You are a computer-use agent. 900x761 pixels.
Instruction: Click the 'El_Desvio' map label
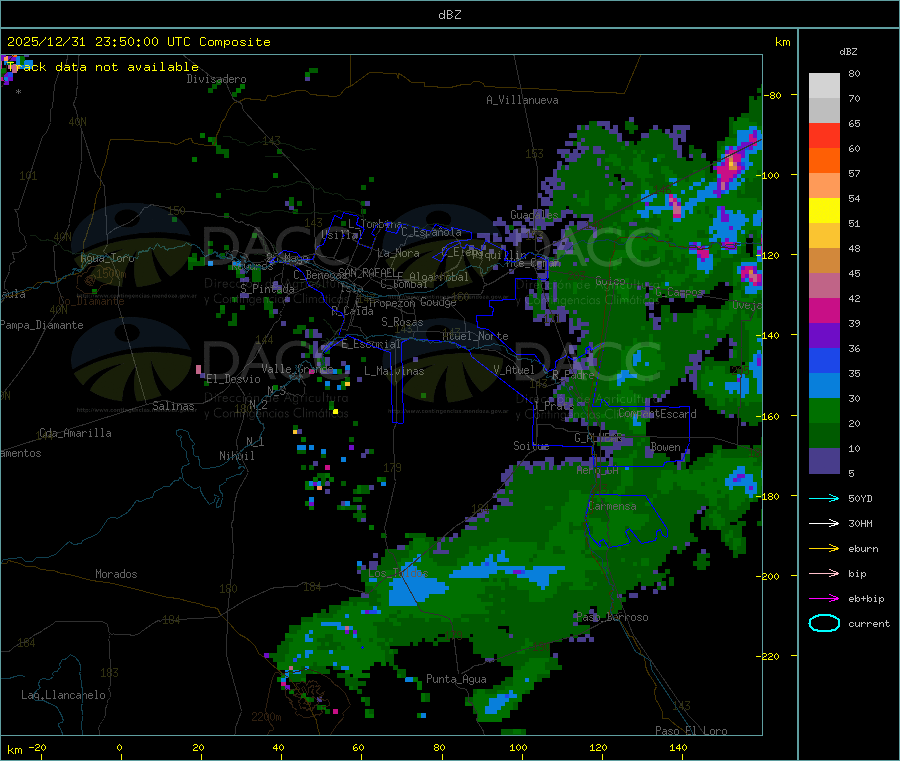[234, 379]
